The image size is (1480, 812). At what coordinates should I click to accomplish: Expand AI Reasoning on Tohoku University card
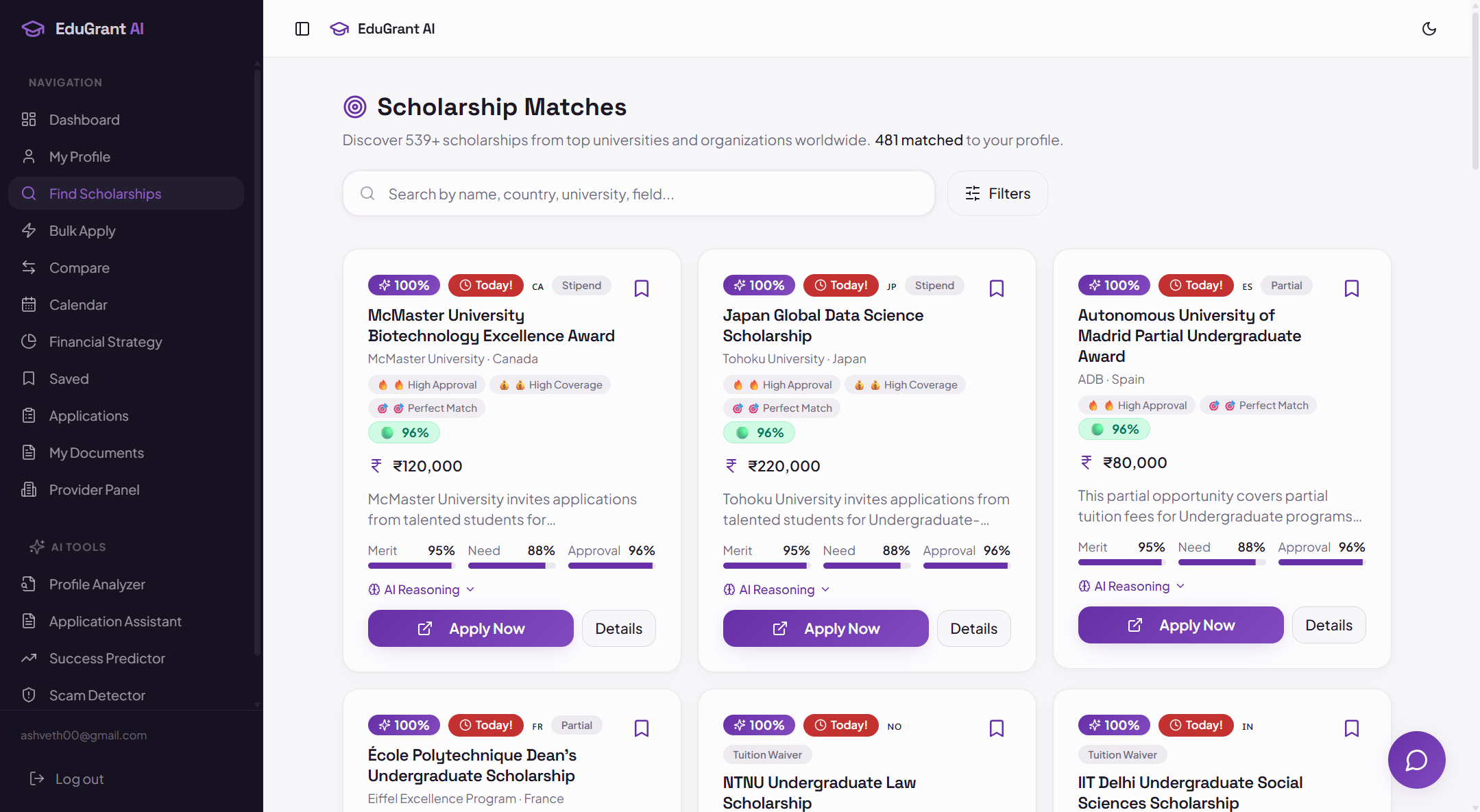click(777, 590)
